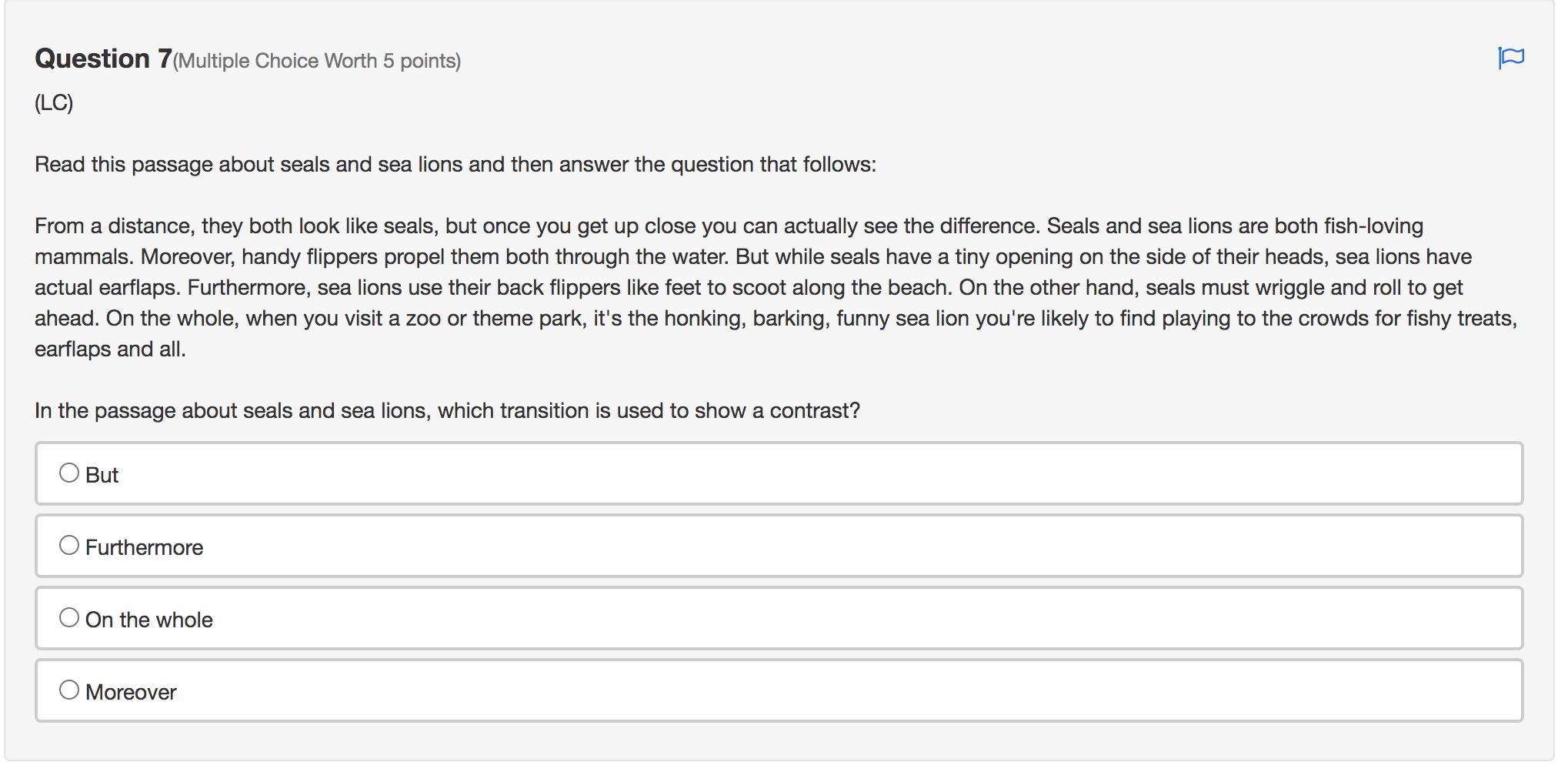This screenshot has width=1568, height=782.
Task: Click the question asking which transition shows contrast
Action: [x=447, y=410]
